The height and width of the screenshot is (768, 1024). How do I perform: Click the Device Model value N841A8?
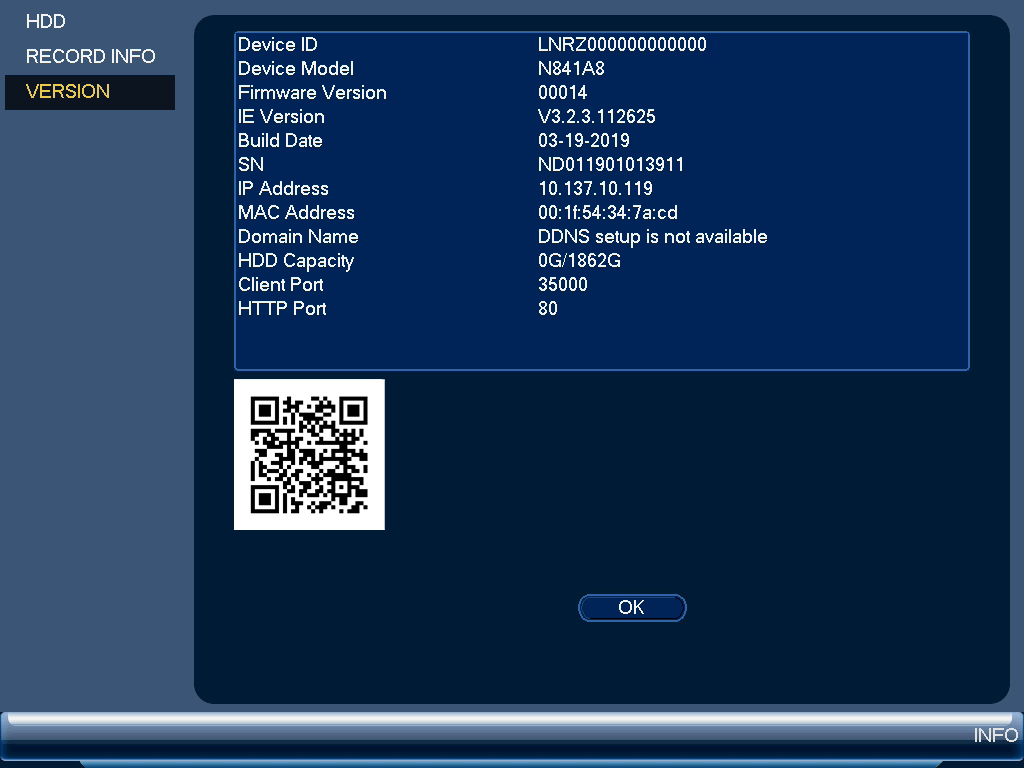pos(571,69)
